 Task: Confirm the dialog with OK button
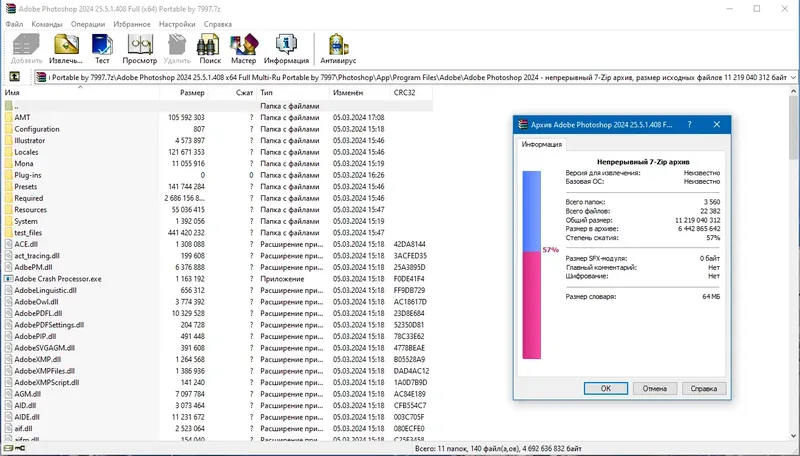(x=606, y=388)
